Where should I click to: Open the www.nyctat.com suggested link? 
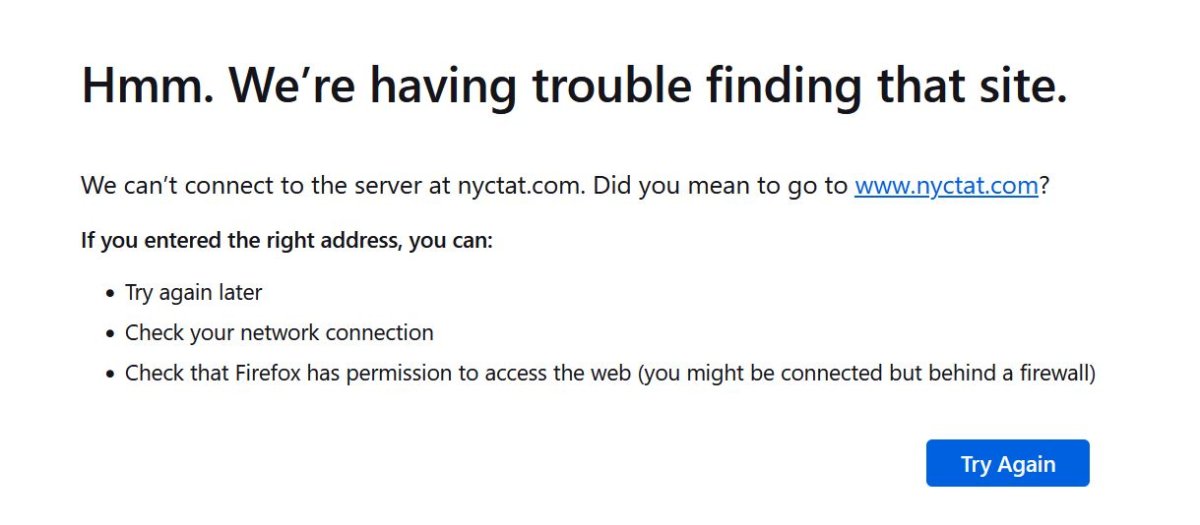(x=946, y=186)
